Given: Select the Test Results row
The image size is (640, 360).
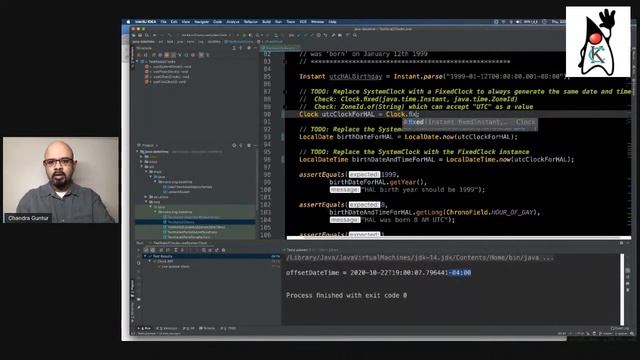Looking at the screenshot, I should click(211, 256).
